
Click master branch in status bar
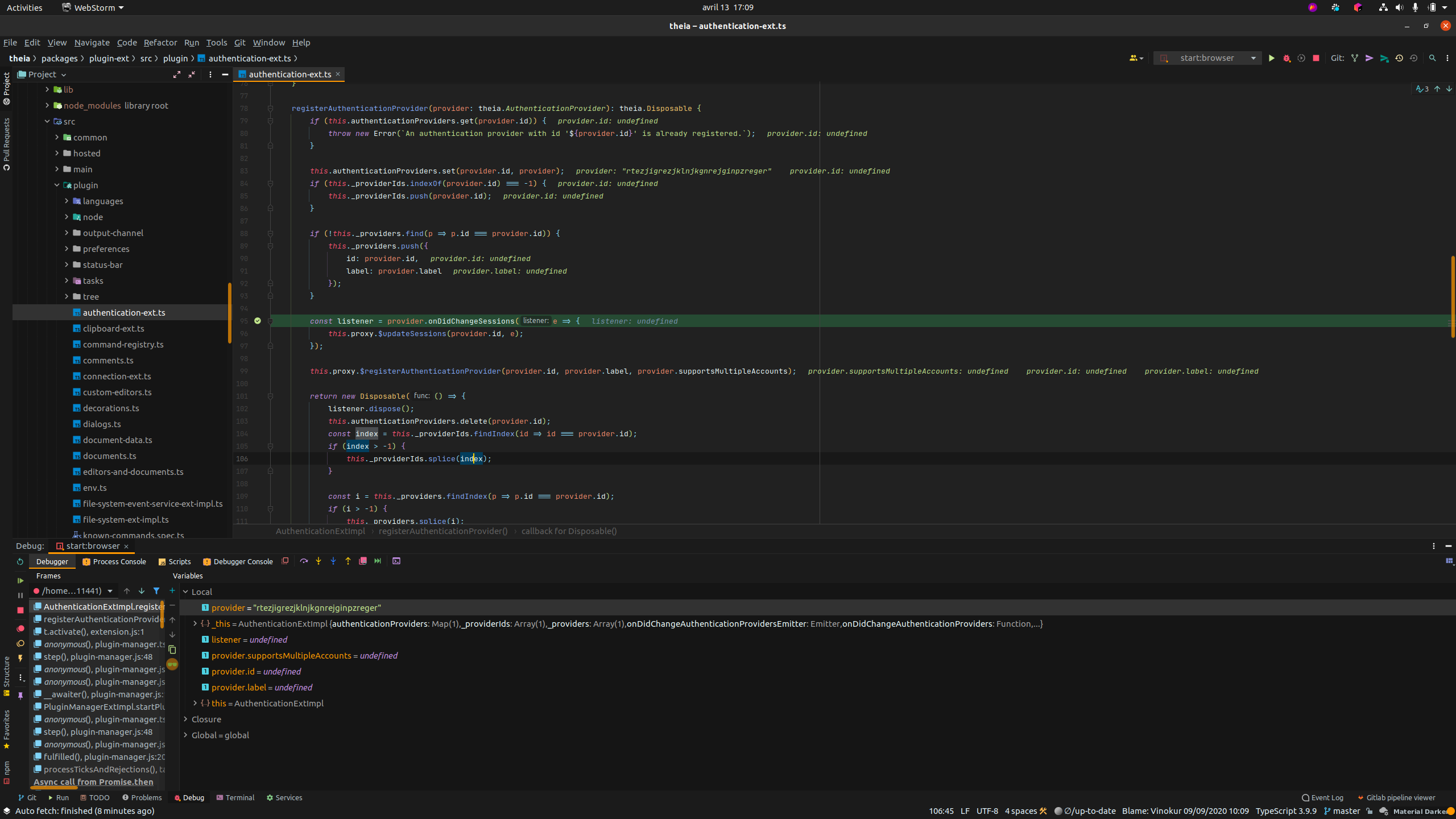tap(1346, 811)
